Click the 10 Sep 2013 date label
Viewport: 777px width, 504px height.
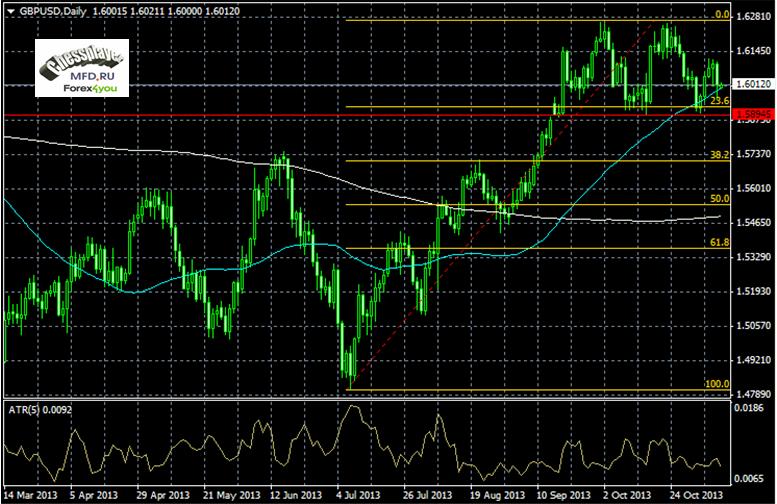click(x=561, y=495)
